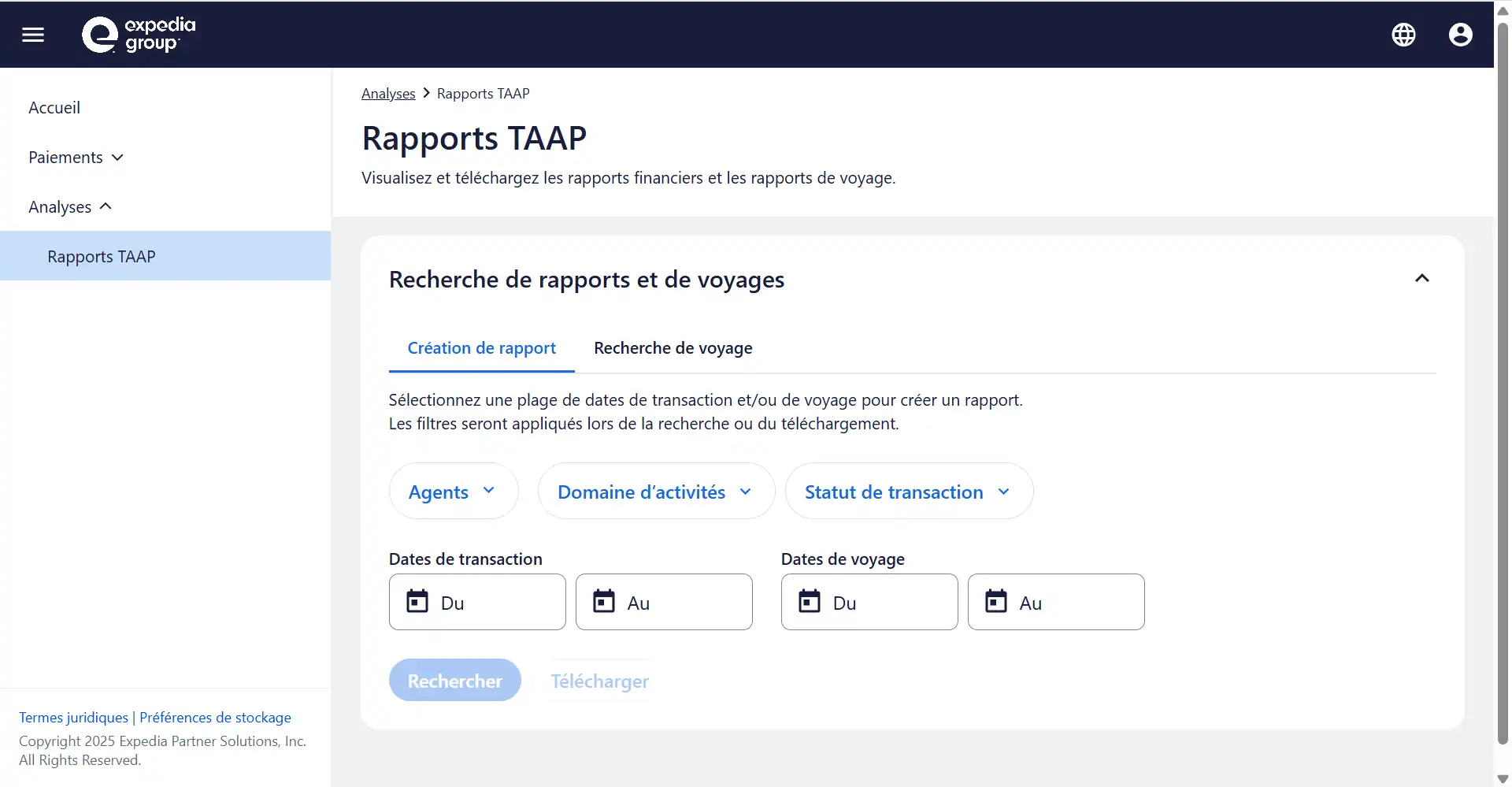
Task: Open the Termes juridiques link
Action: [73, 718]
